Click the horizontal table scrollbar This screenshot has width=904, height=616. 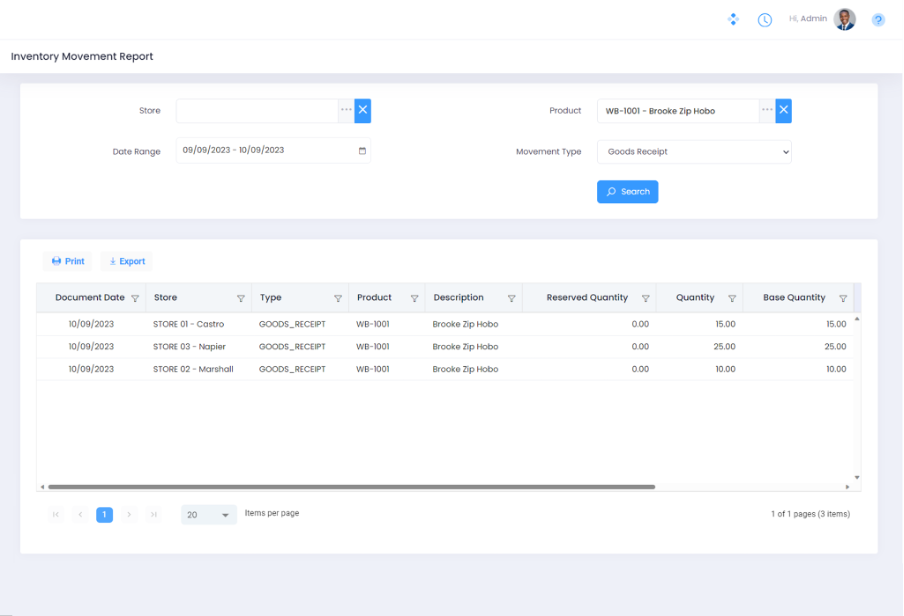[x=350, y=487]
